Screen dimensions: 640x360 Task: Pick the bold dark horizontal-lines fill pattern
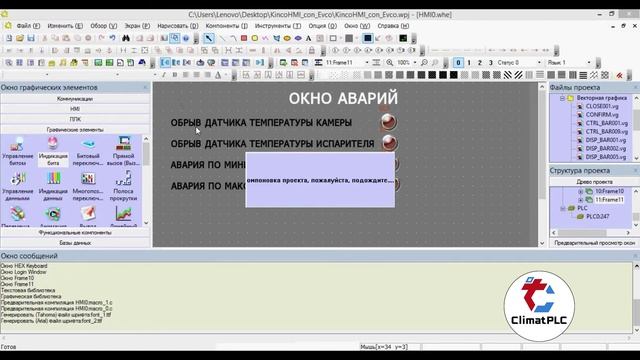click(583, 75)
